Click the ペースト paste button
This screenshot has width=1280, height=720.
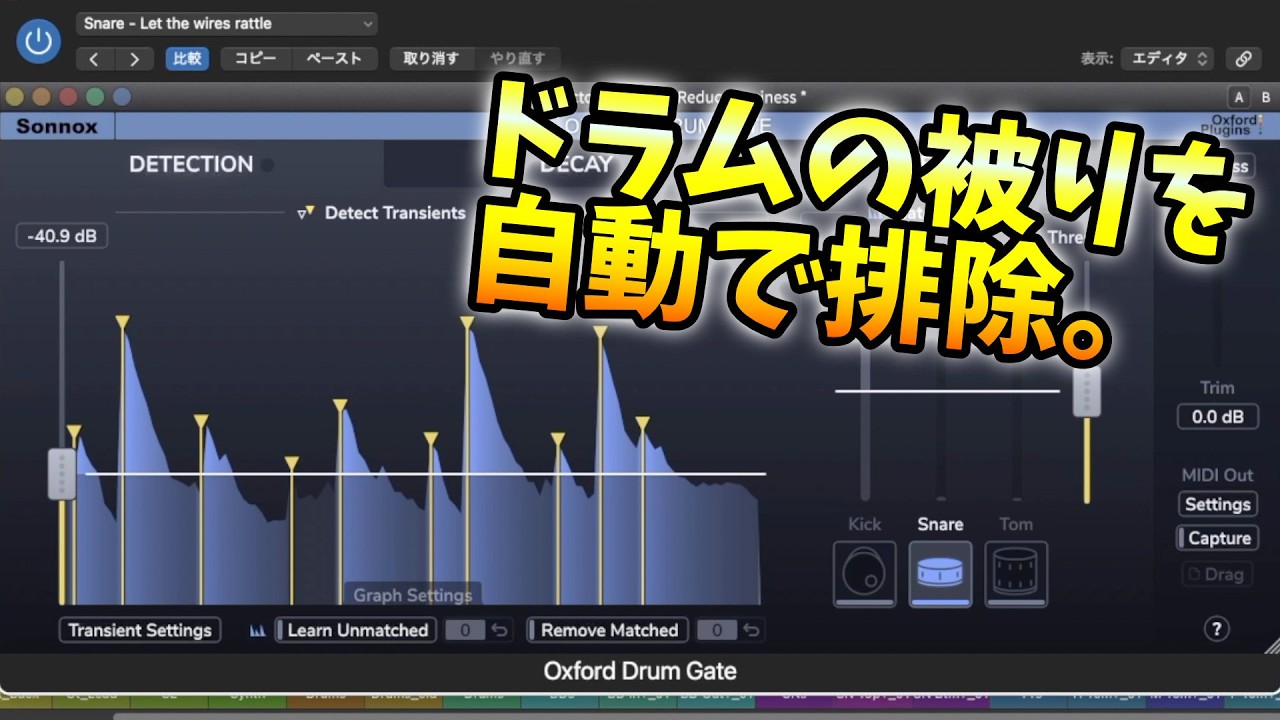tap(334, 59)
